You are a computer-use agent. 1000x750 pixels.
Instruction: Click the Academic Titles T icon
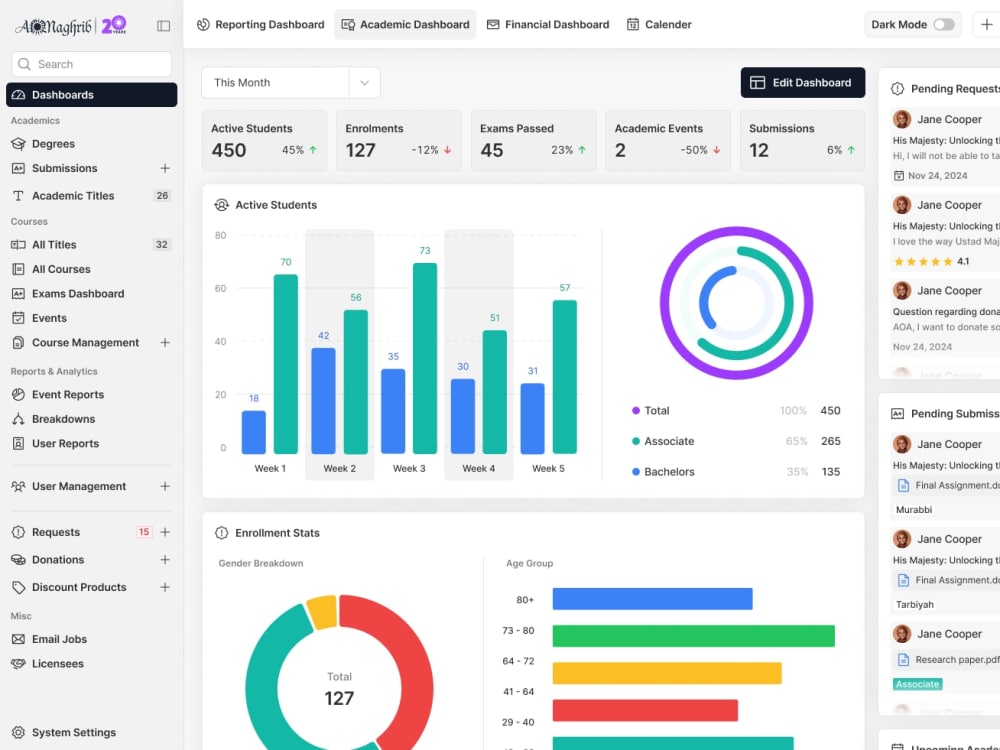point(18,196)
